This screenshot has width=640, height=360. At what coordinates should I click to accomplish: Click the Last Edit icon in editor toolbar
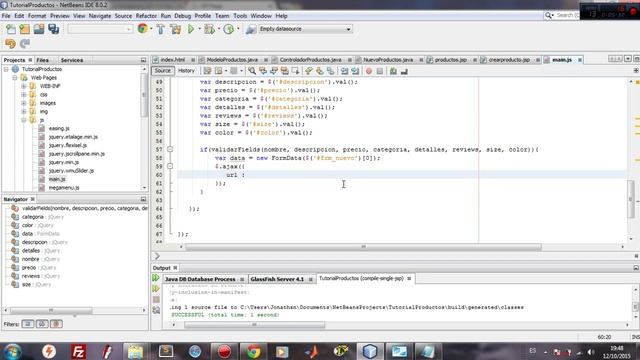point(207,71)
